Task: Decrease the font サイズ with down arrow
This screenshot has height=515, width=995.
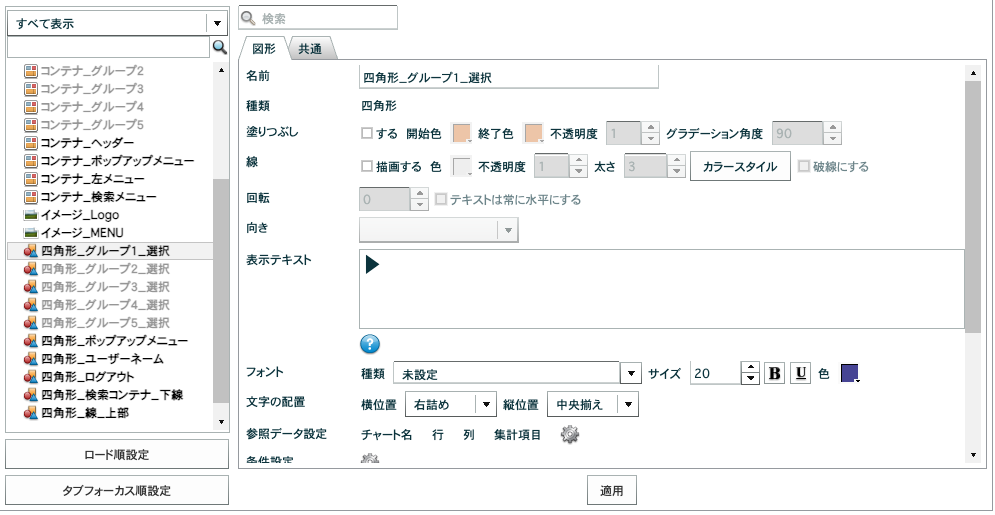Action: [x=751, y=379]
